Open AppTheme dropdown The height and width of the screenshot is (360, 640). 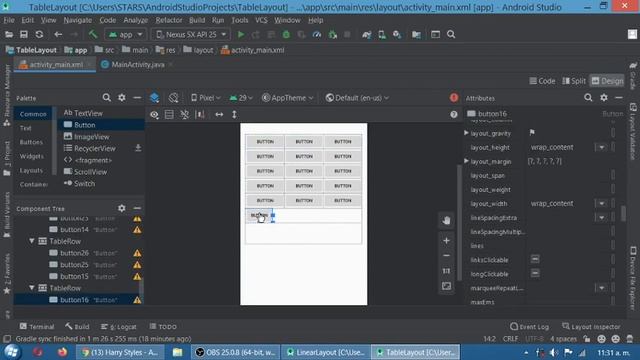pos(288,98)
